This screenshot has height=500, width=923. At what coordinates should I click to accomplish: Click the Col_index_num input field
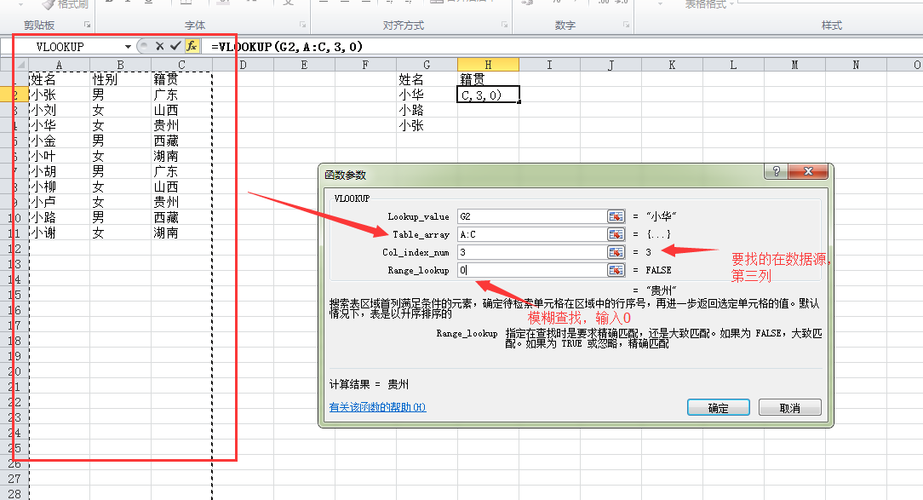click(x=532, y=252)
